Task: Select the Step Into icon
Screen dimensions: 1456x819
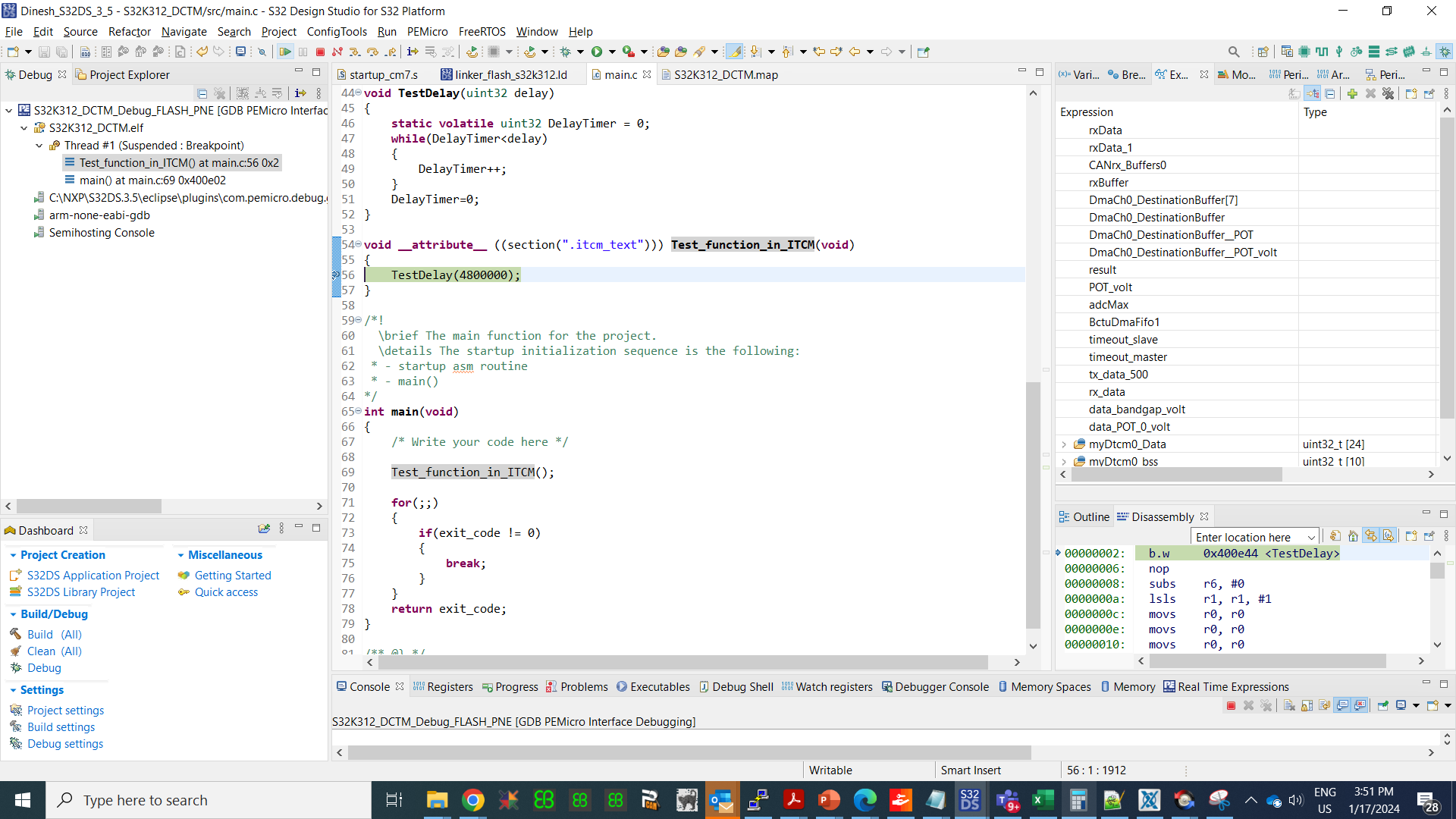Action: coord(354,51)
